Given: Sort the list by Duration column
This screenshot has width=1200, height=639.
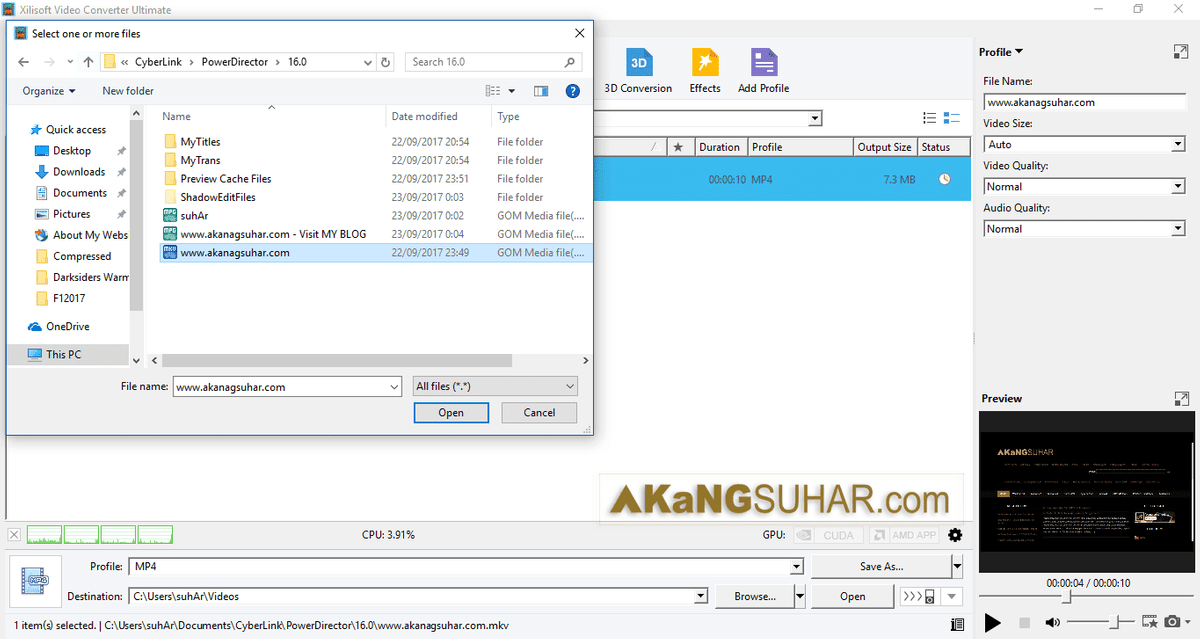Looking at the screenshot, I should [719, 147].
